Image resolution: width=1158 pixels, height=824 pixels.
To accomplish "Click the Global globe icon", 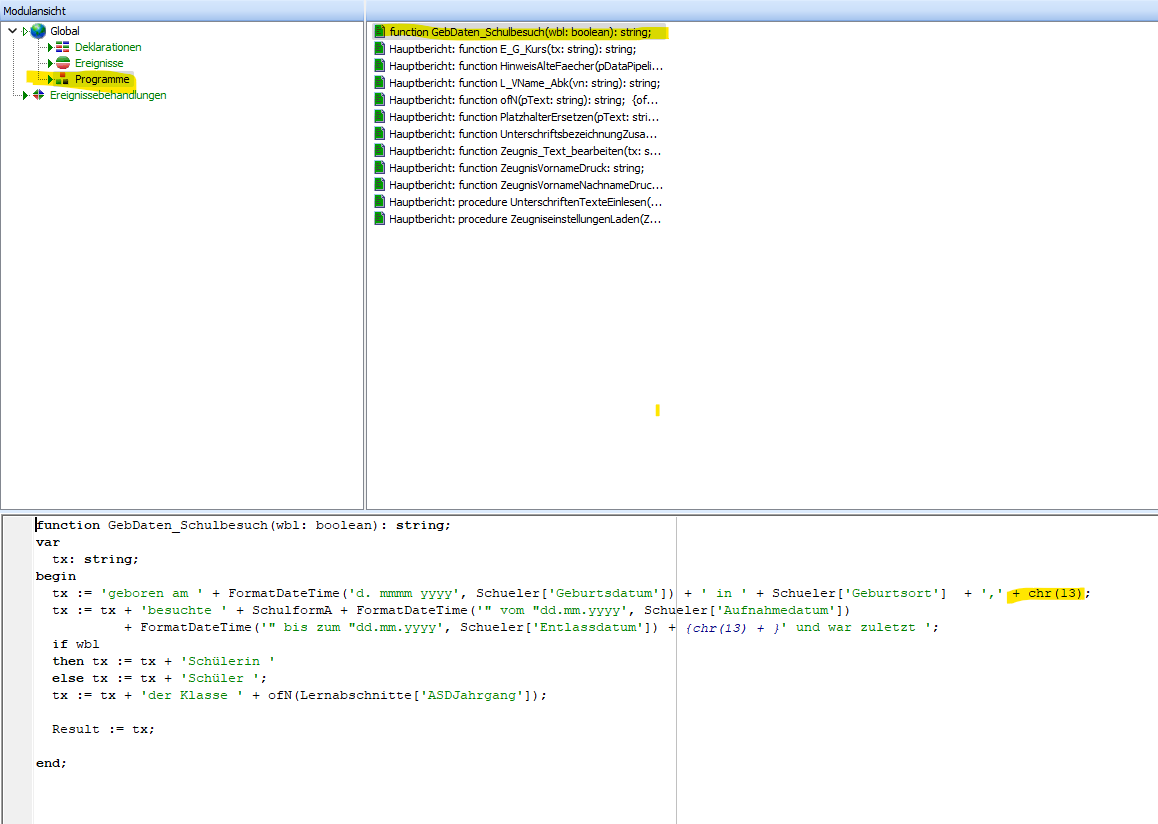I will pyautogui.click(x=38, y=31).
